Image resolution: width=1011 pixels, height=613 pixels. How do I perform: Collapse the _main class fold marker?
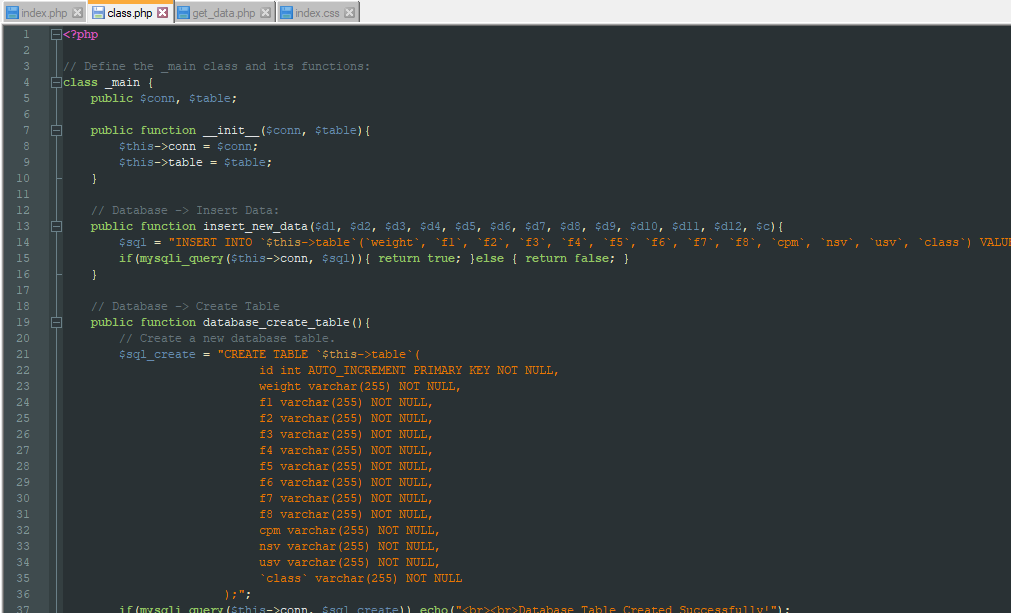(x=56, y=82)
